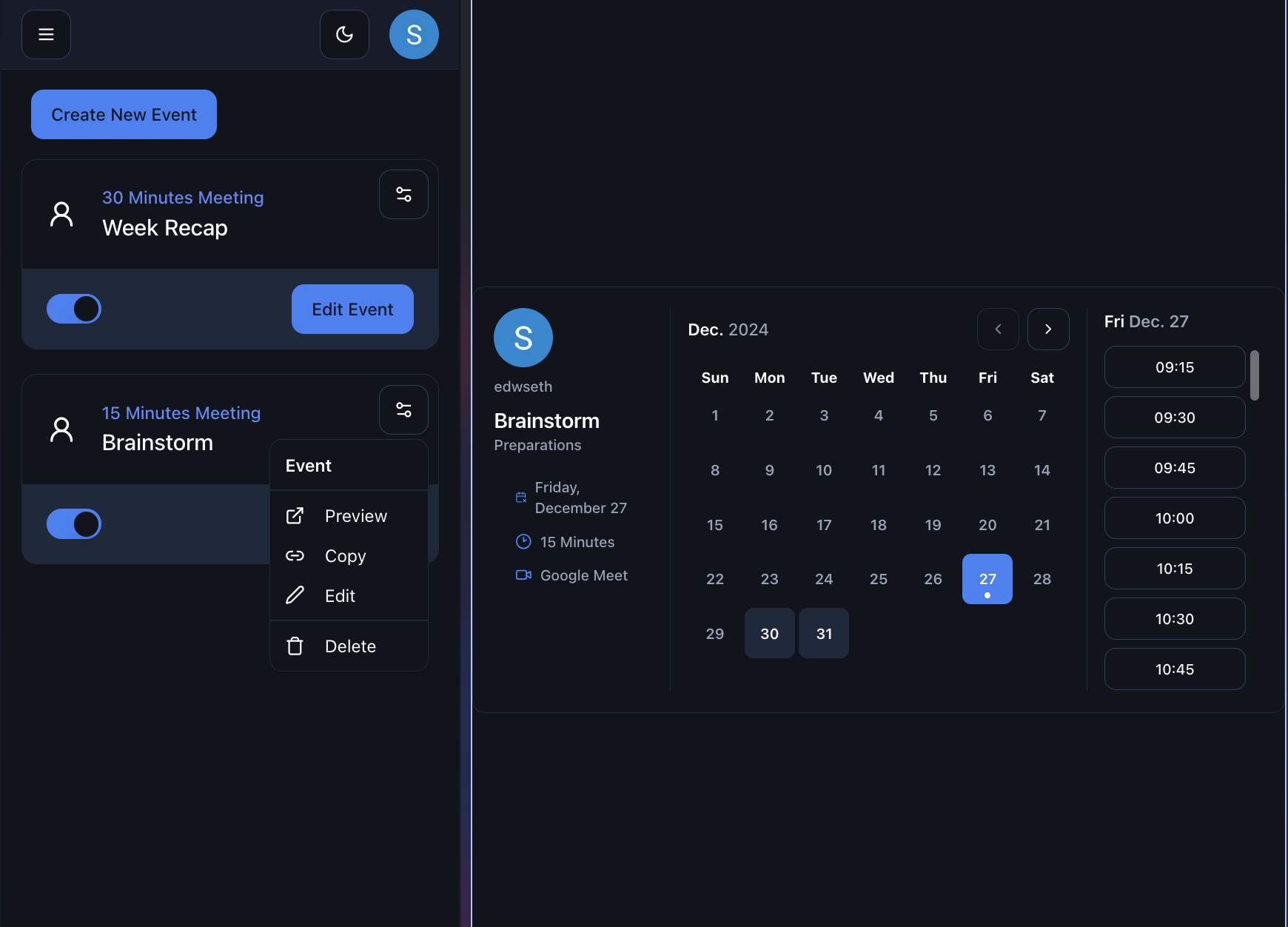Click Edit Event for Week Recap

(352, 309)
